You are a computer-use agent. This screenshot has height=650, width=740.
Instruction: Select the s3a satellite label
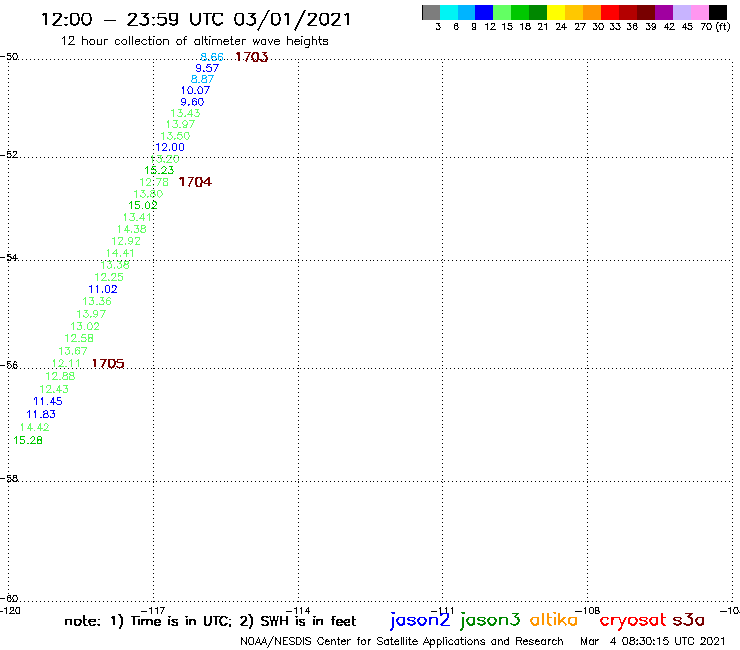click(689, 620)
